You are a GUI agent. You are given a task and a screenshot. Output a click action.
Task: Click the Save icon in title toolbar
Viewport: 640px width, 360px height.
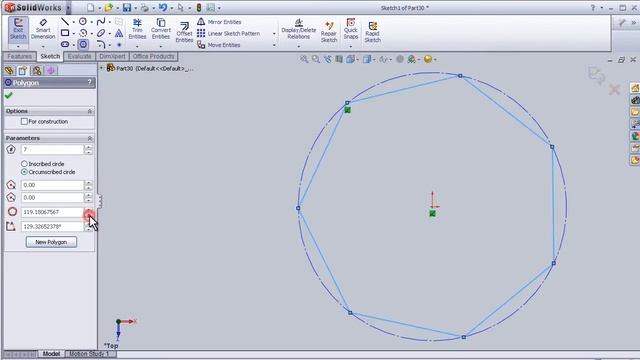[x=127, y=7]
